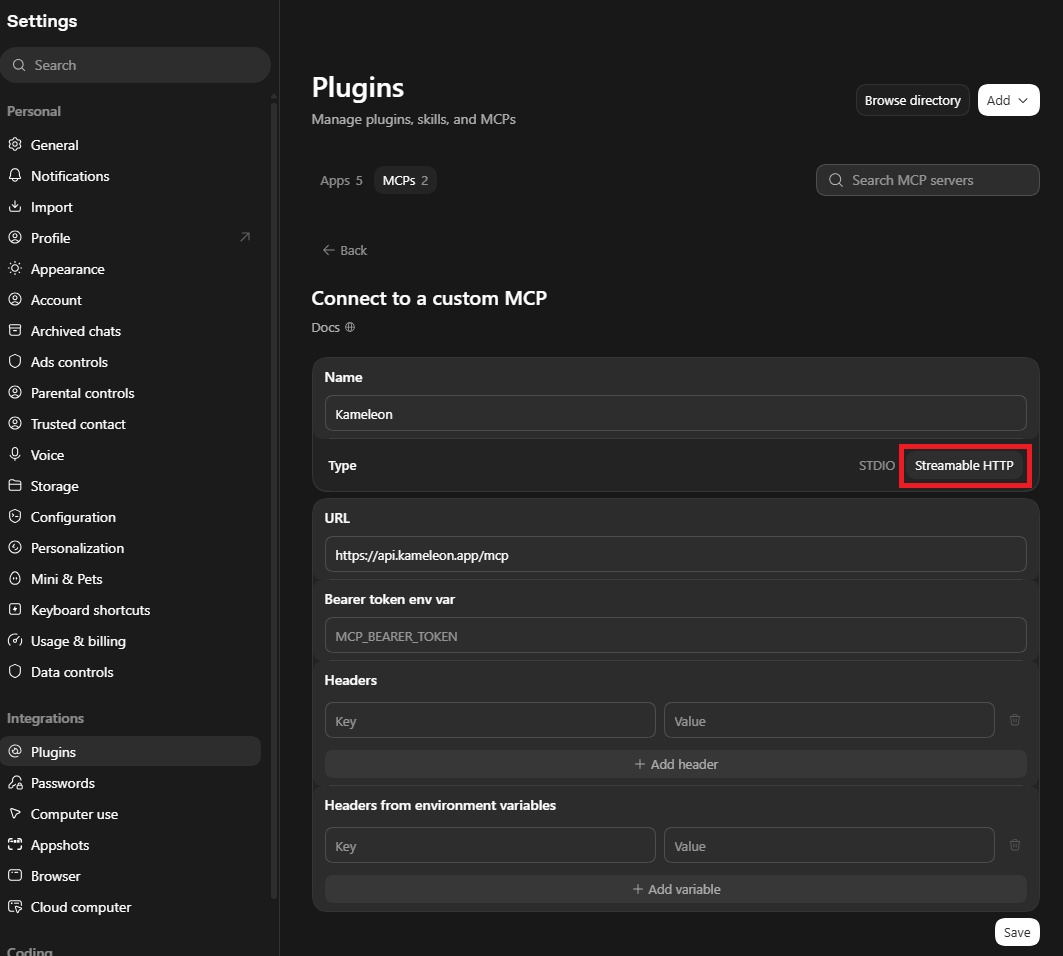
Task: Delete the Headers key-value row
Action: tap(1014, 720)
